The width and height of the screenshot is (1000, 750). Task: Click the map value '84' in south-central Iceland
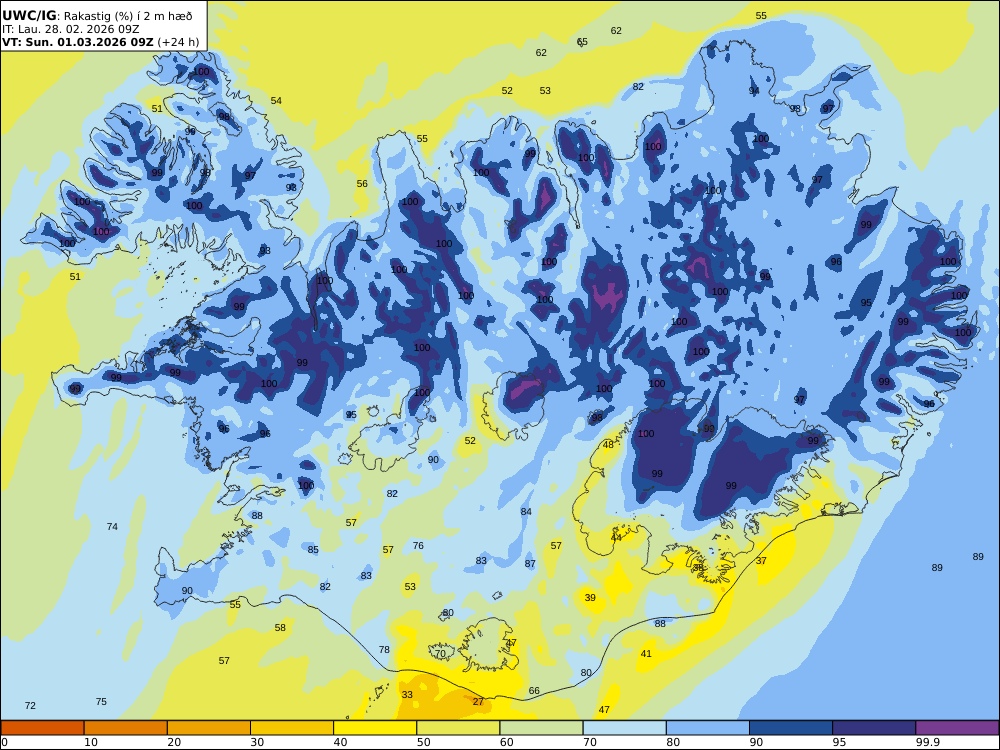point(526,511)
